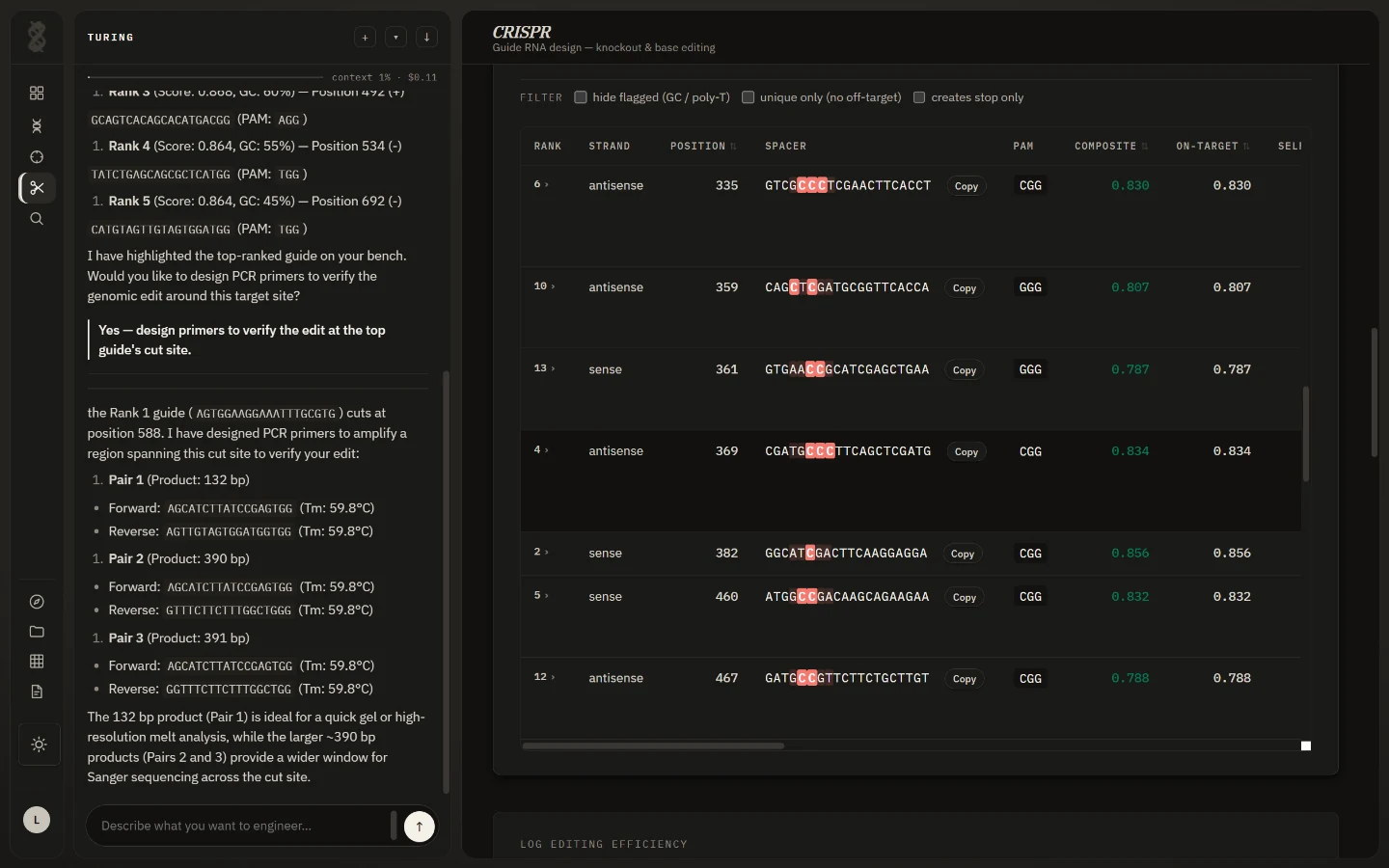The image size is (1389, 868).
Task: Click the RANK column header
Action: tap(548, 147)
